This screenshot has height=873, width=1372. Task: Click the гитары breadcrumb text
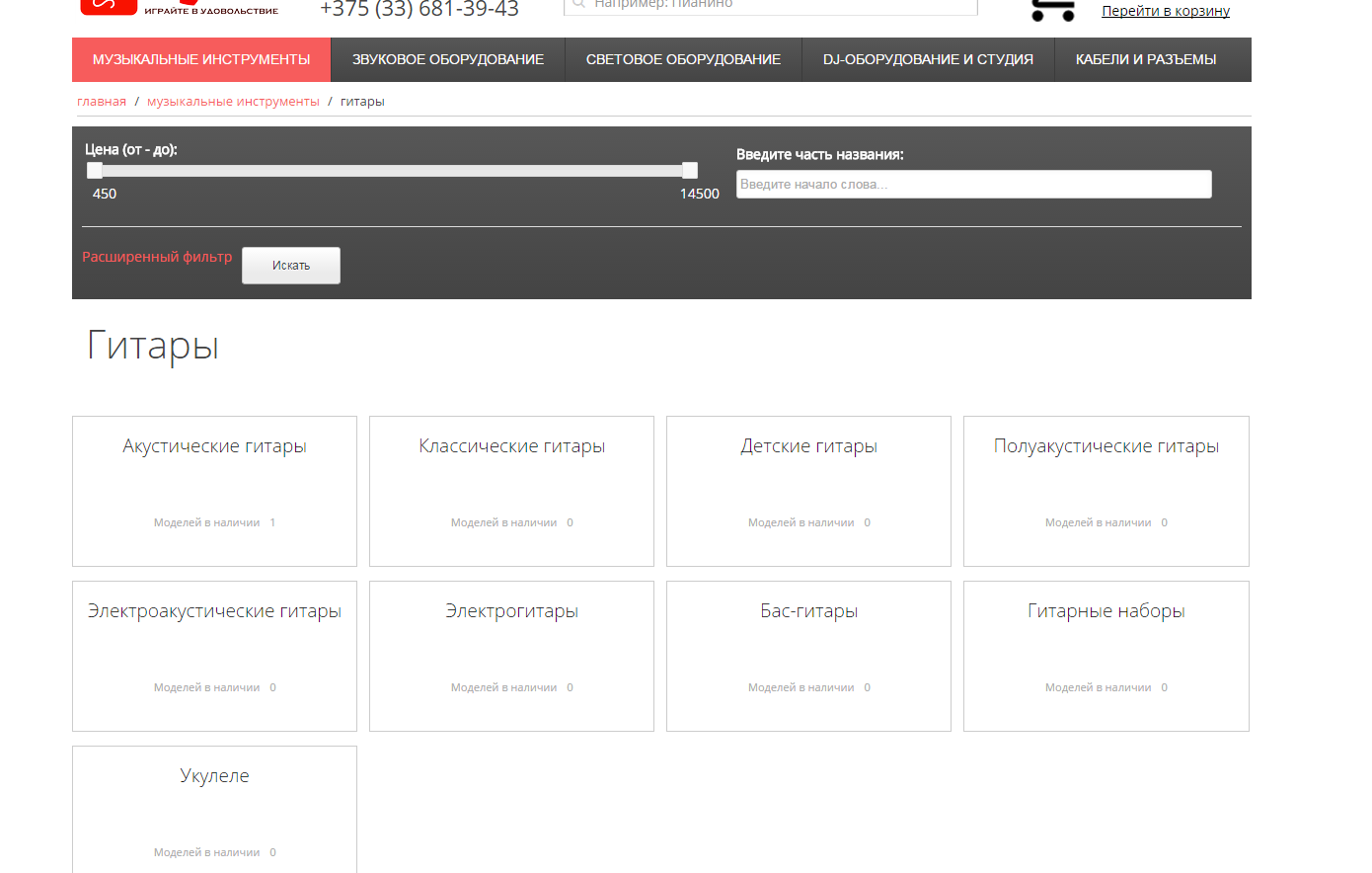click(x=362, y=102)
